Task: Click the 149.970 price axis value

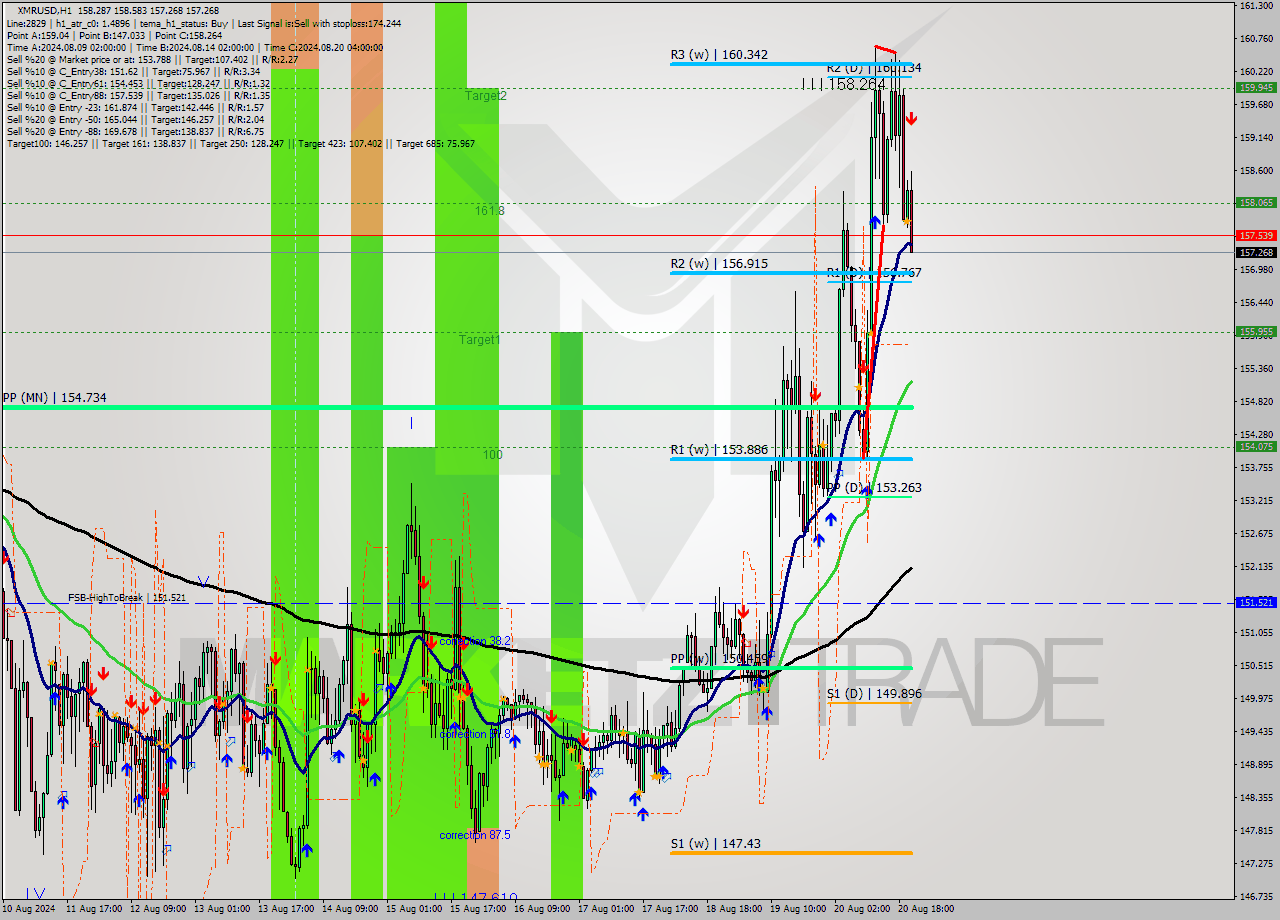Action: (x=1256, y=699)
